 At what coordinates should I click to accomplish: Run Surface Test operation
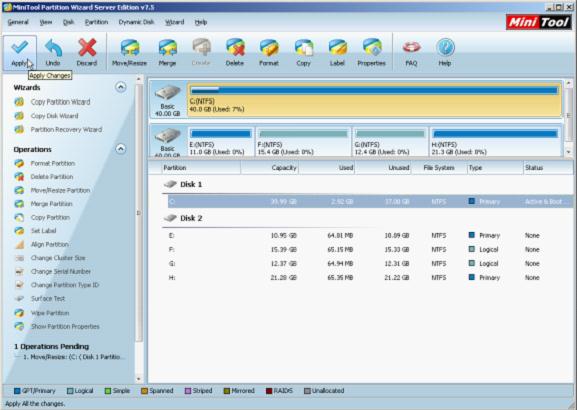(x=48, y=298)
